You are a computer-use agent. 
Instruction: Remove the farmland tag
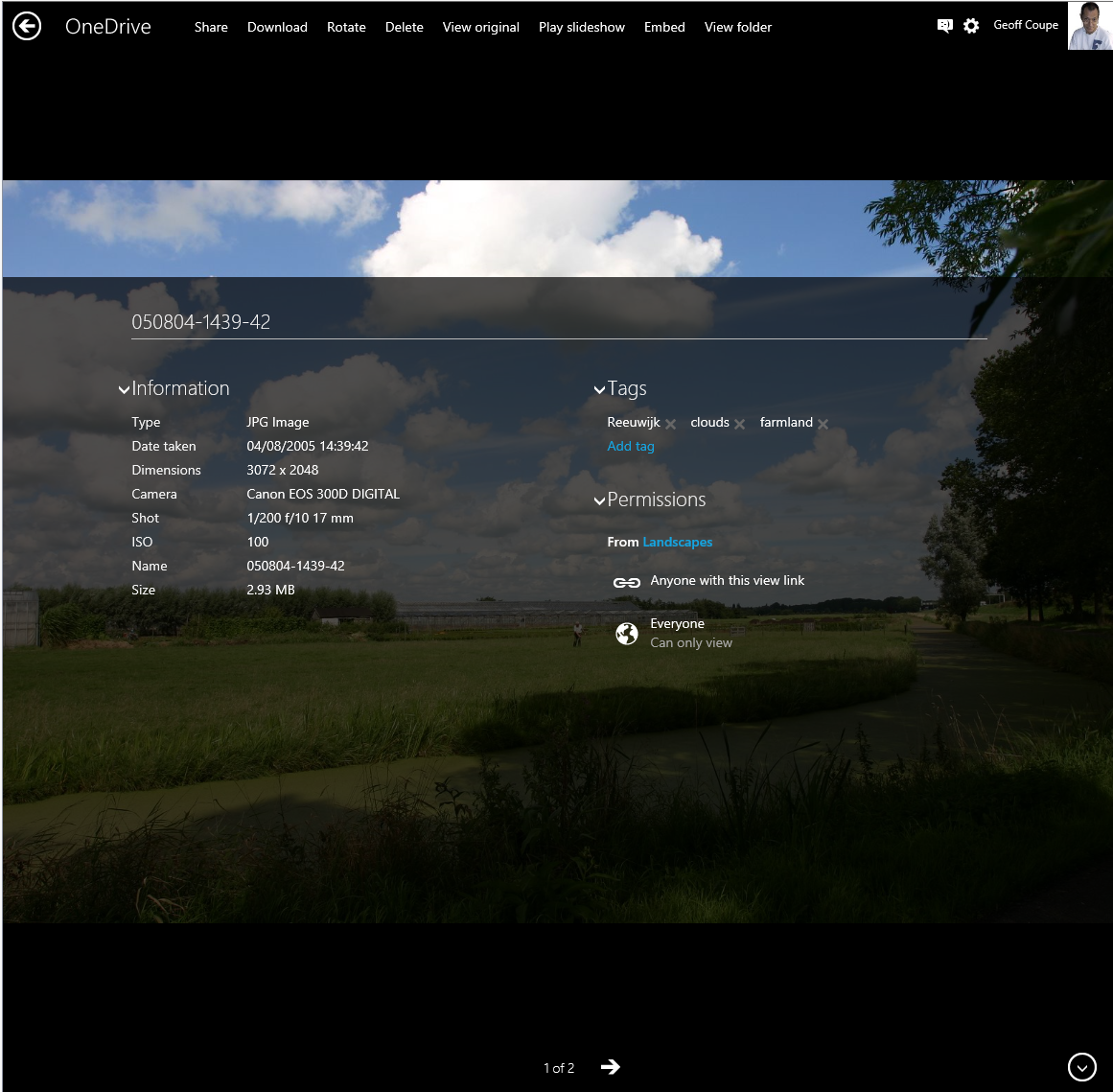[823, 424]
